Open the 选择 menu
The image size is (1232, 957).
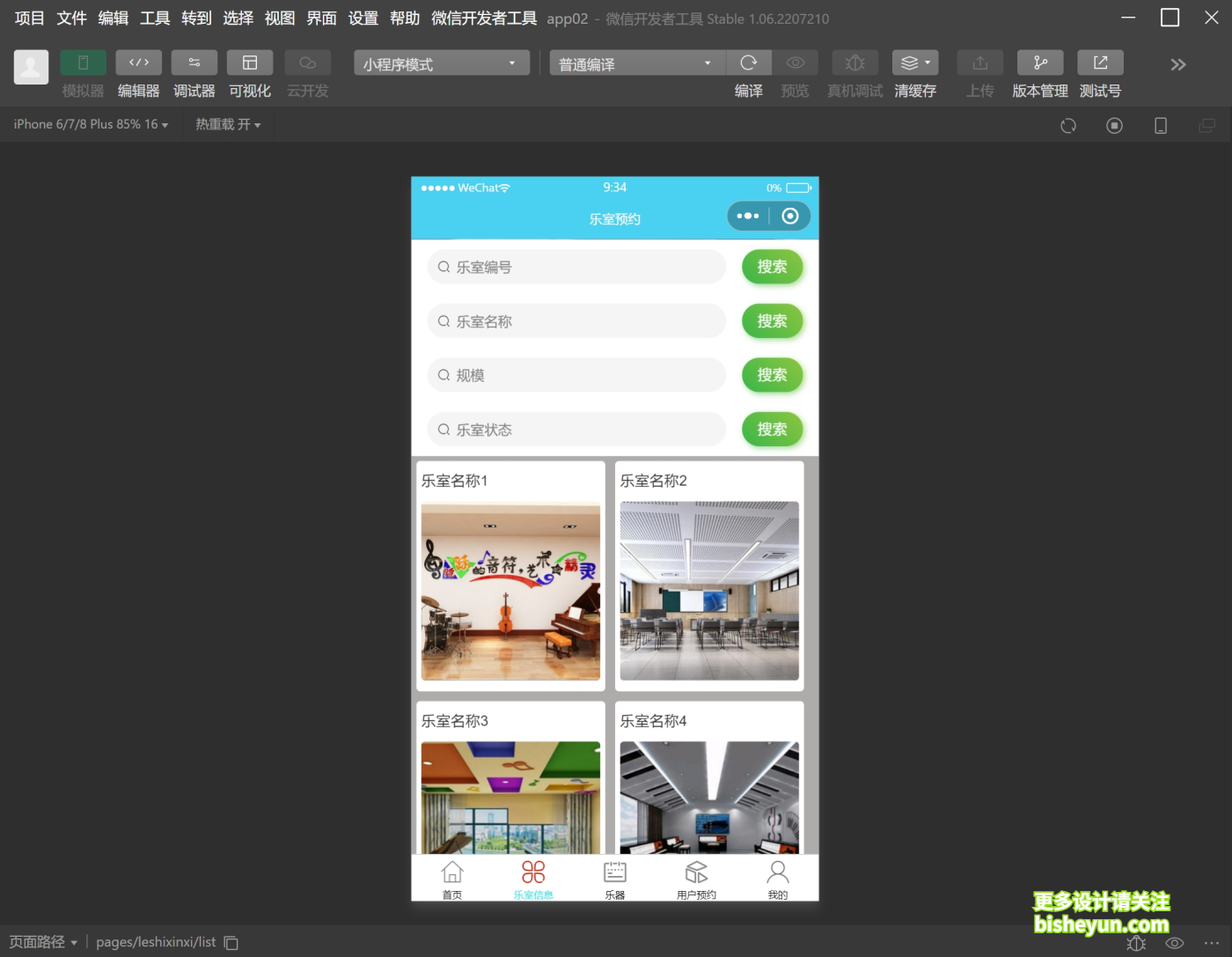tap(238, 18)
